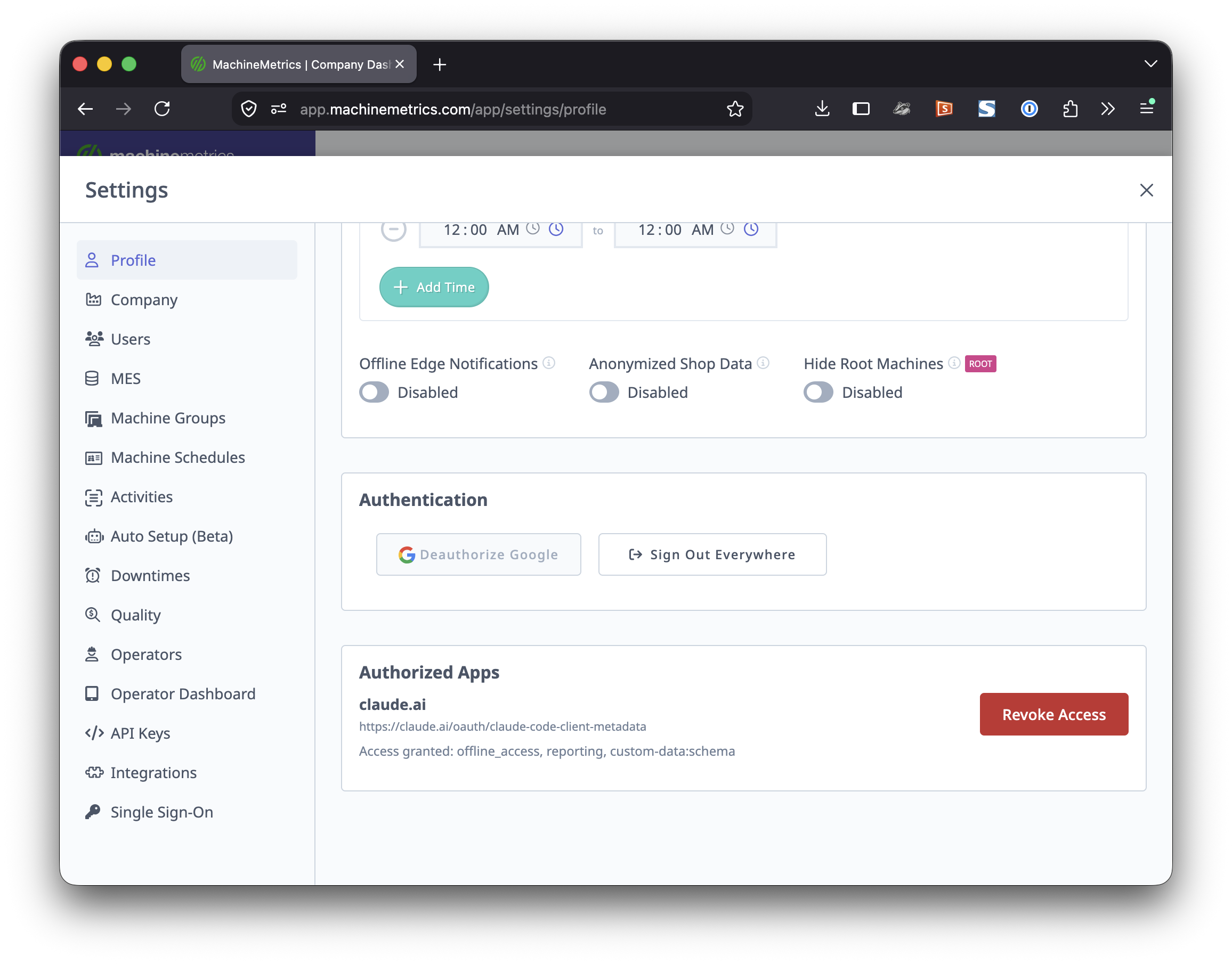
Task: Show info for Hide Root Machines
Action: pyautogui.click(x=954, y=363)
